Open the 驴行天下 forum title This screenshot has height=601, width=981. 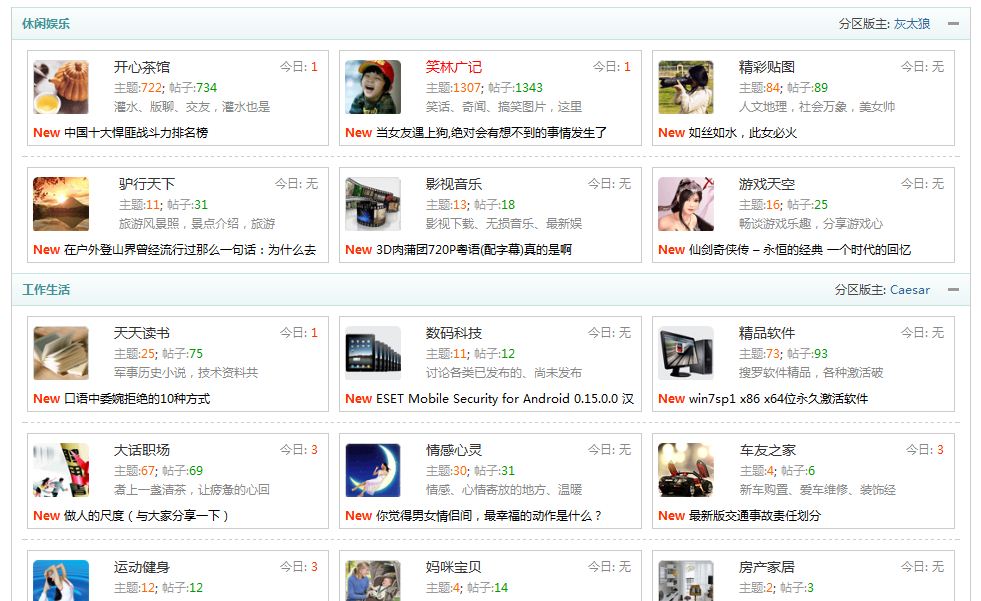coord(146,184)
